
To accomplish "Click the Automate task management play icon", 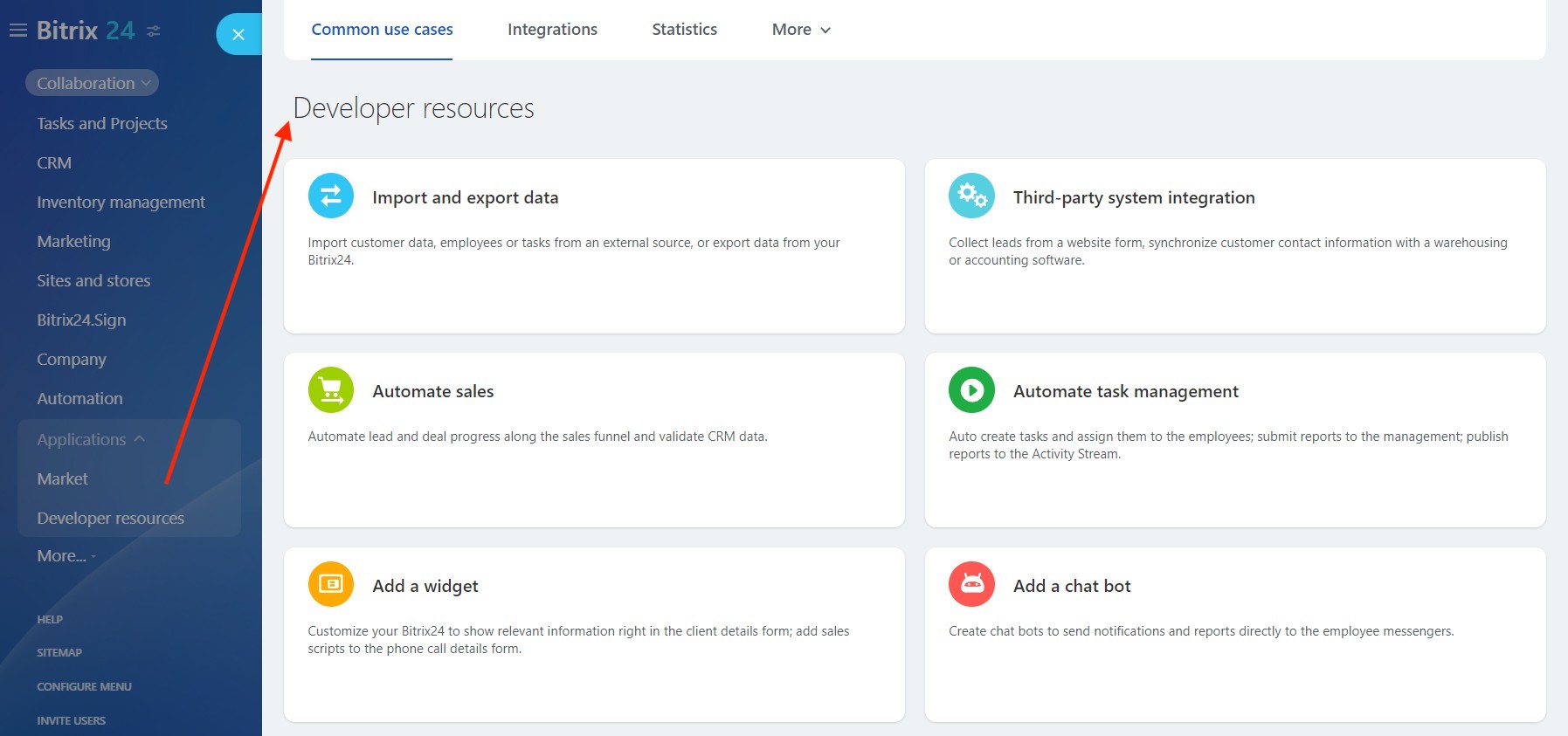I will click(971, 389).
